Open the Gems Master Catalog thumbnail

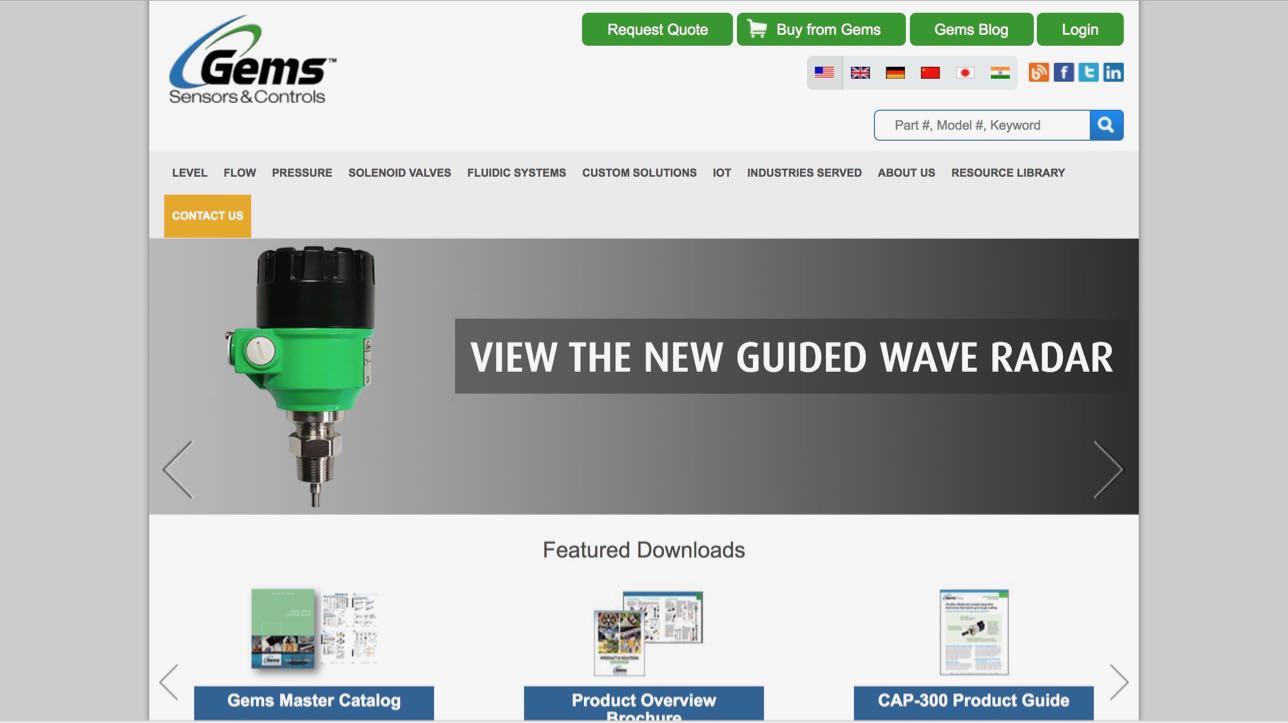[314, 630]
